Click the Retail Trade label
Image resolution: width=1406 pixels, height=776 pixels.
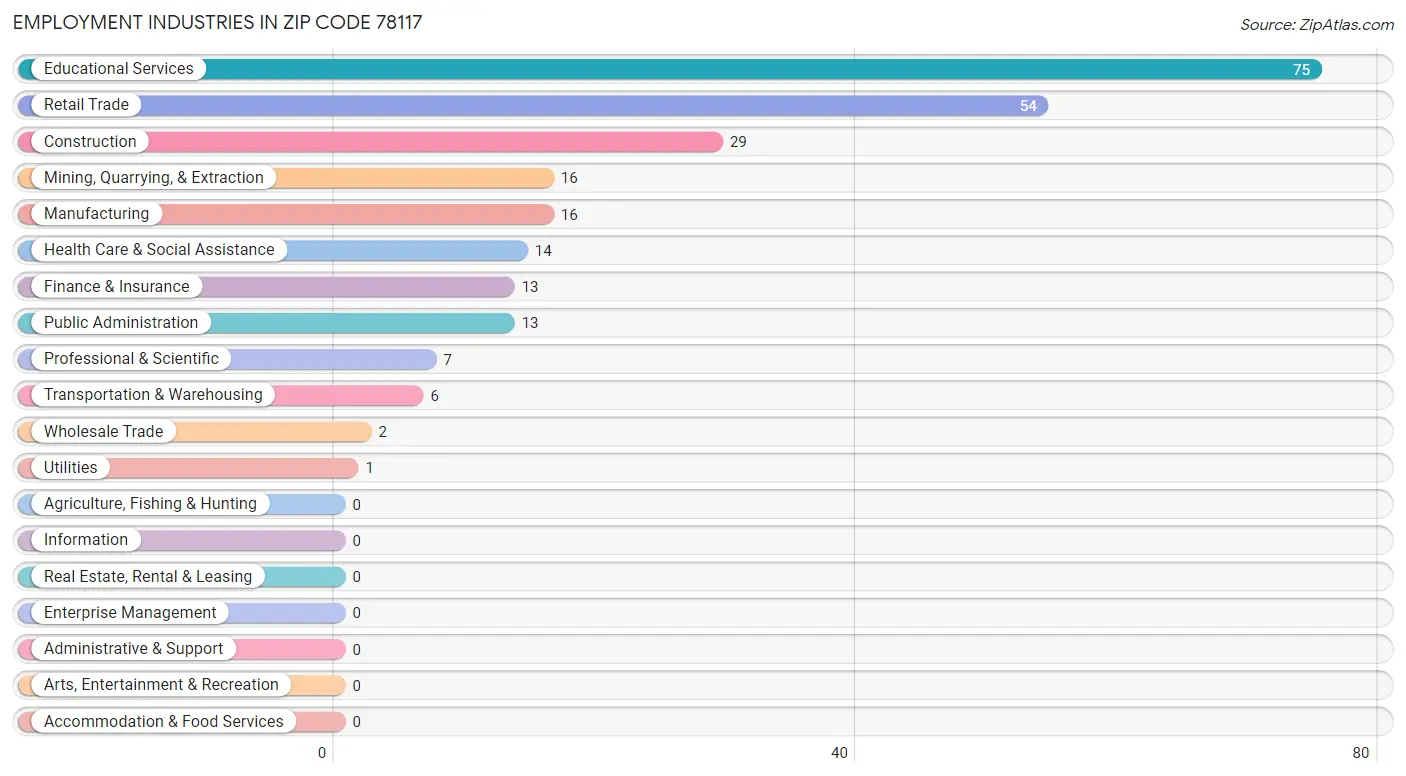(86, 105)
